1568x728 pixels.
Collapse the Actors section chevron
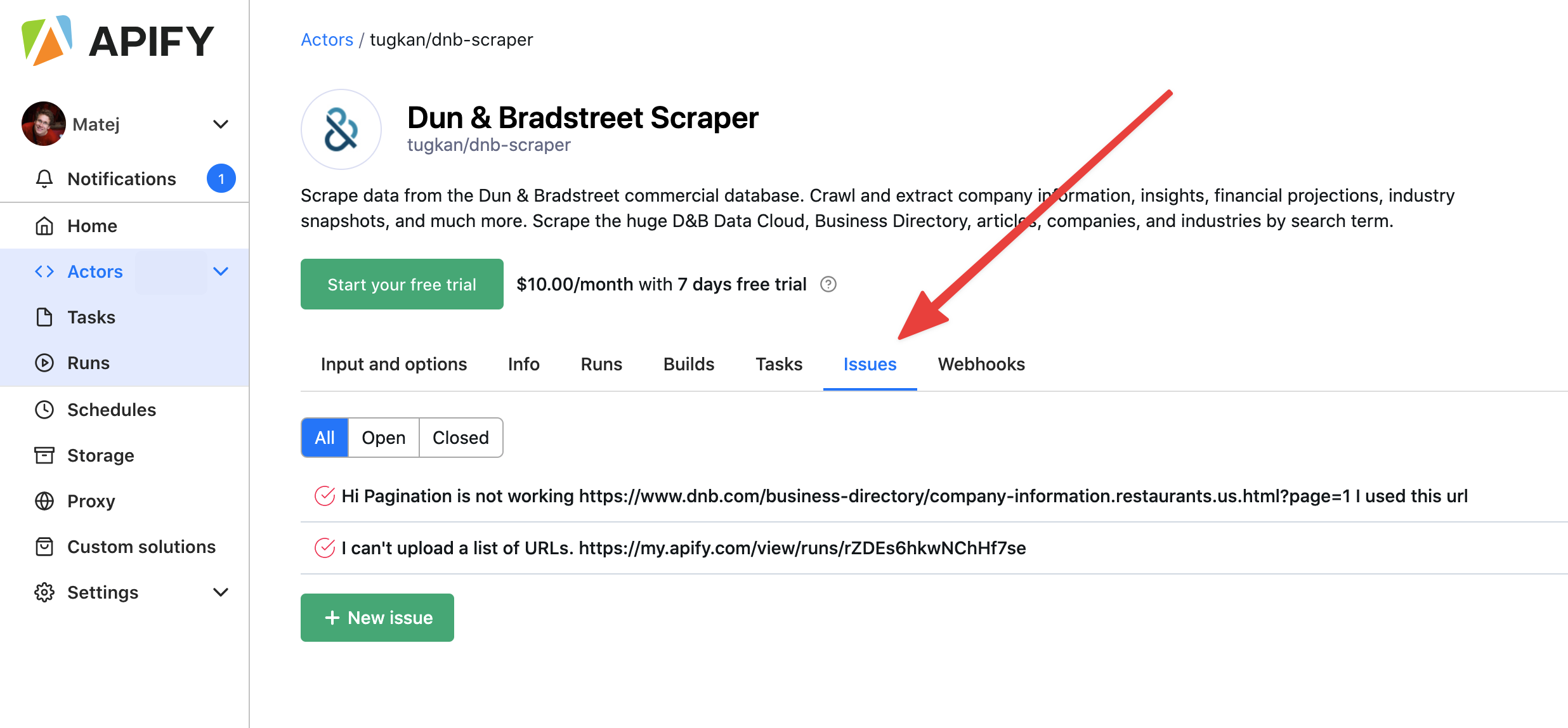pyautogui.click(x=220, y=271)
